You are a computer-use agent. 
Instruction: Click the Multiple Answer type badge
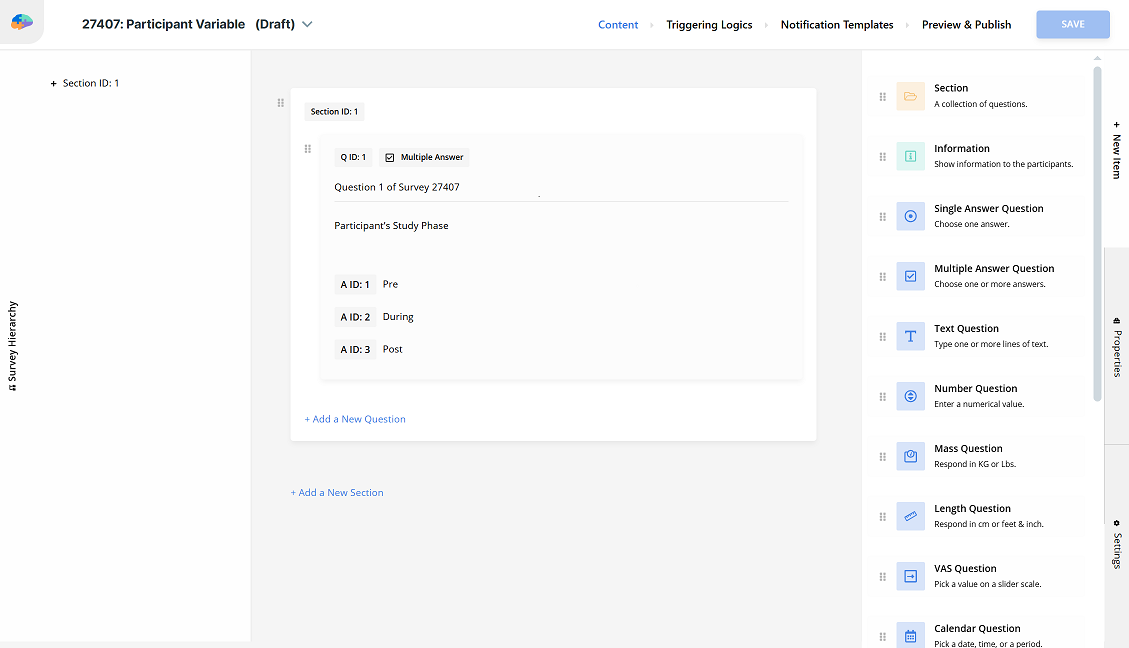pos(424,157)
